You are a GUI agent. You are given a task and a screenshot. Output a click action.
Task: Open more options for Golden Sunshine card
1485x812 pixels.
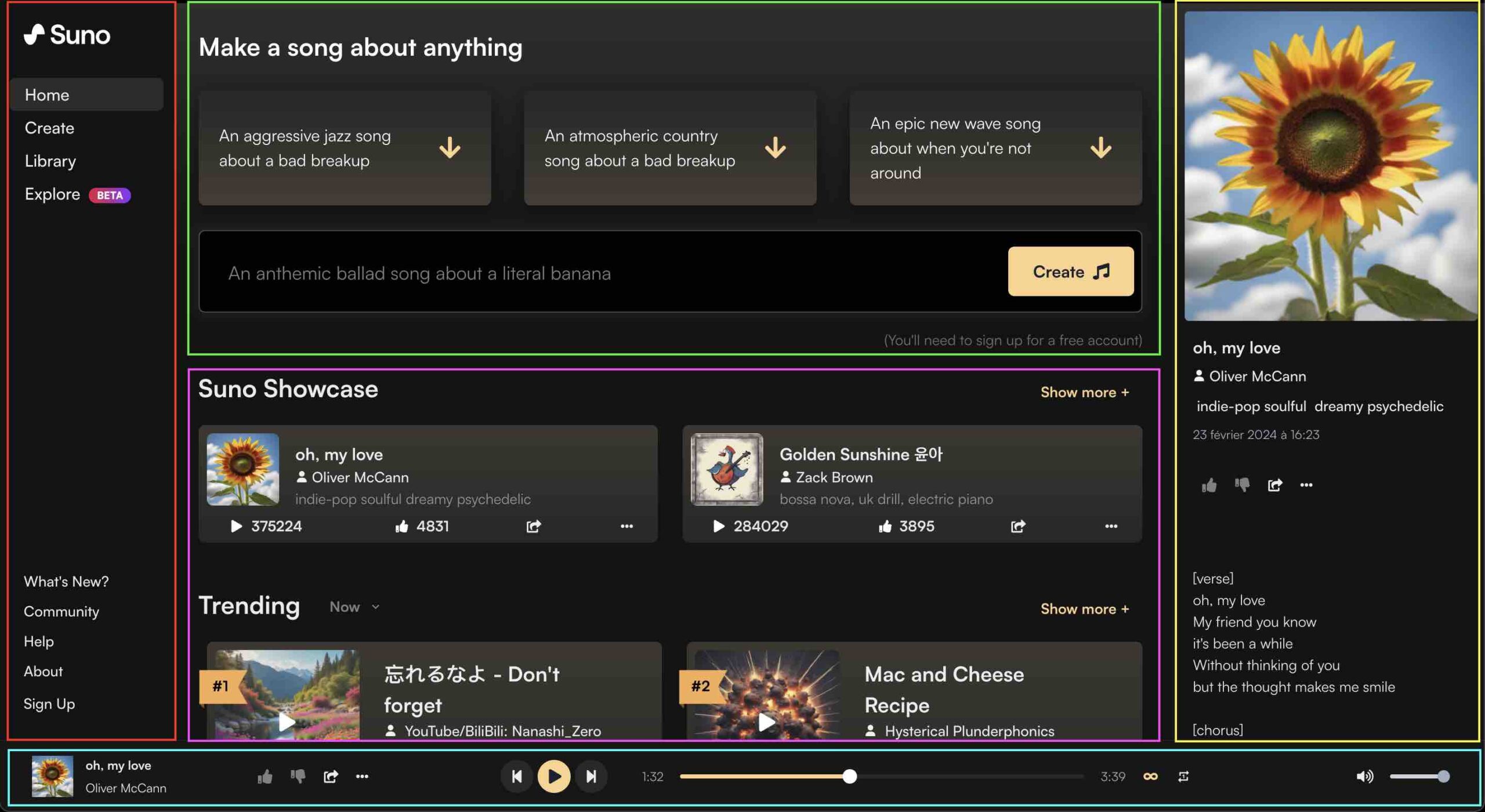click(1111, 526)
